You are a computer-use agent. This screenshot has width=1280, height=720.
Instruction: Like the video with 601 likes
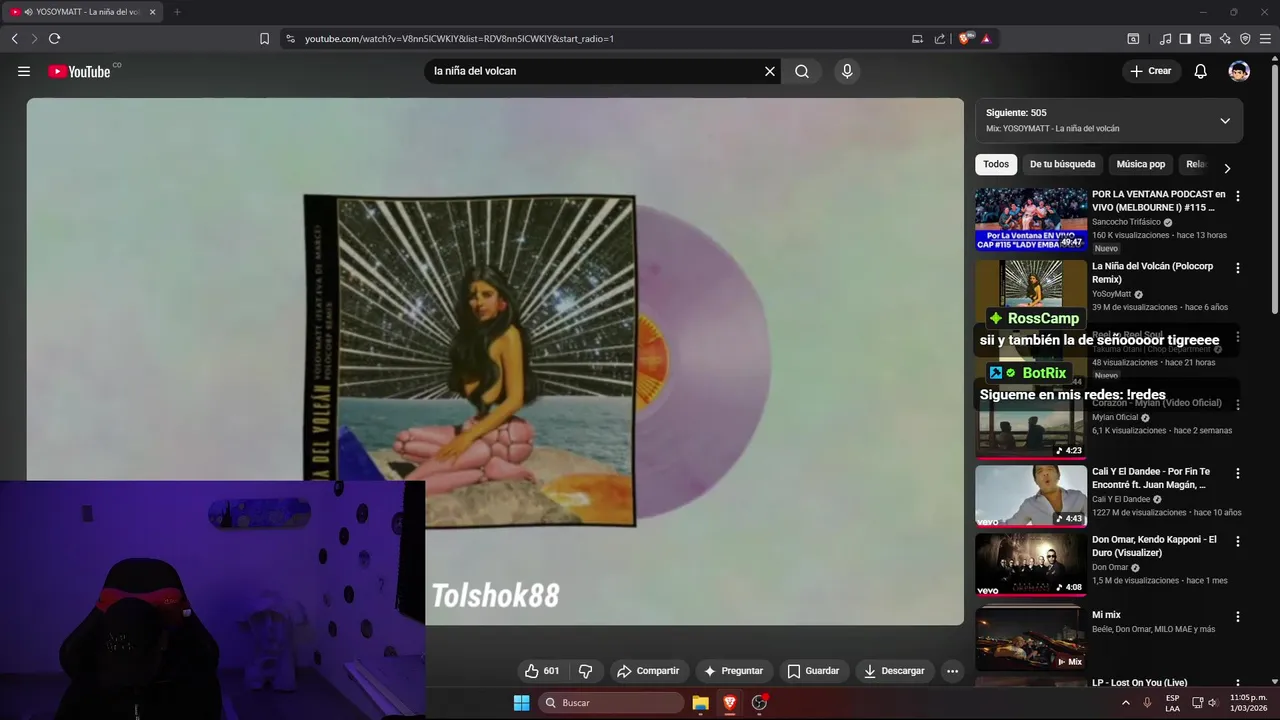tap(542, 671)
